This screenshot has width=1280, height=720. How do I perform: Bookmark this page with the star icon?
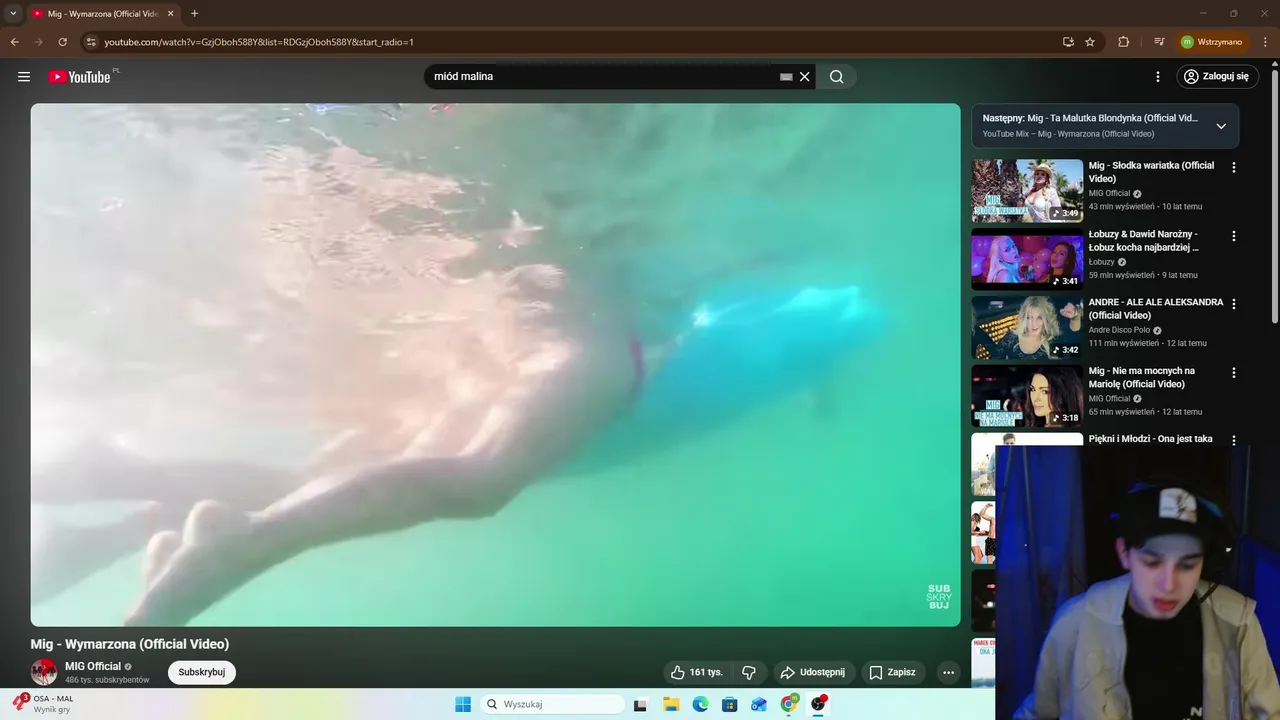1090,42
